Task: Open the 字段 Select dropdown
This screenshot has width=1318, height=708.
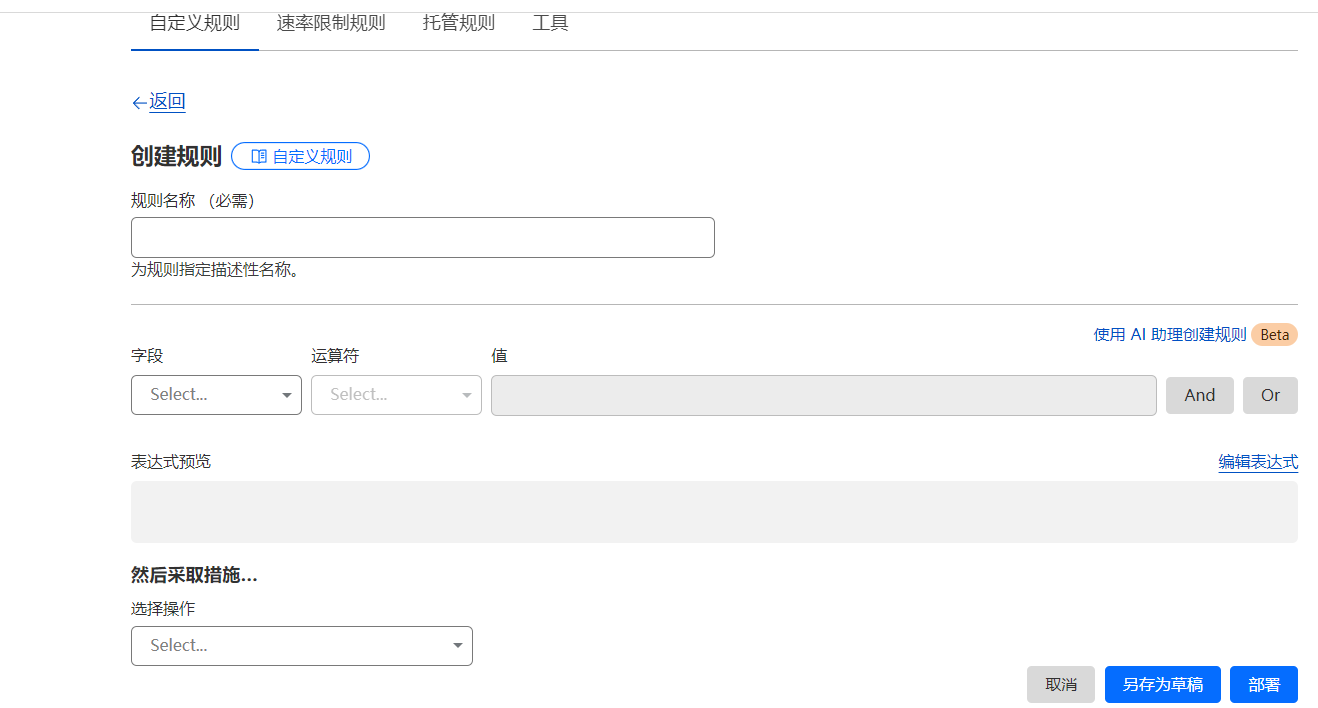Action: 216,395
